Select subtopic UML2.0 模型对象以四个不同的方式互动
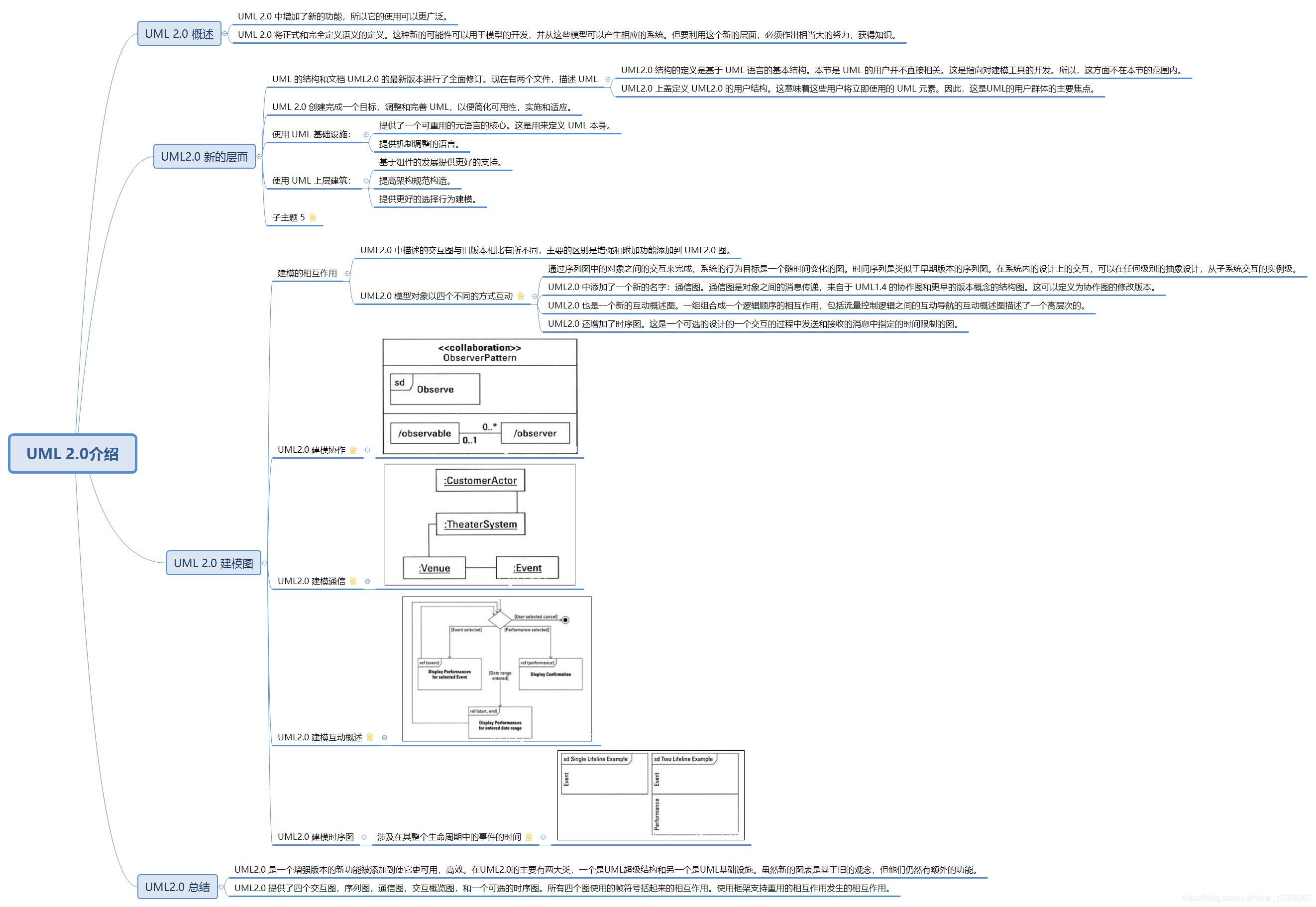Viewport: 1316px width, 907px height. pyautogui.click(x=437, y=296)
